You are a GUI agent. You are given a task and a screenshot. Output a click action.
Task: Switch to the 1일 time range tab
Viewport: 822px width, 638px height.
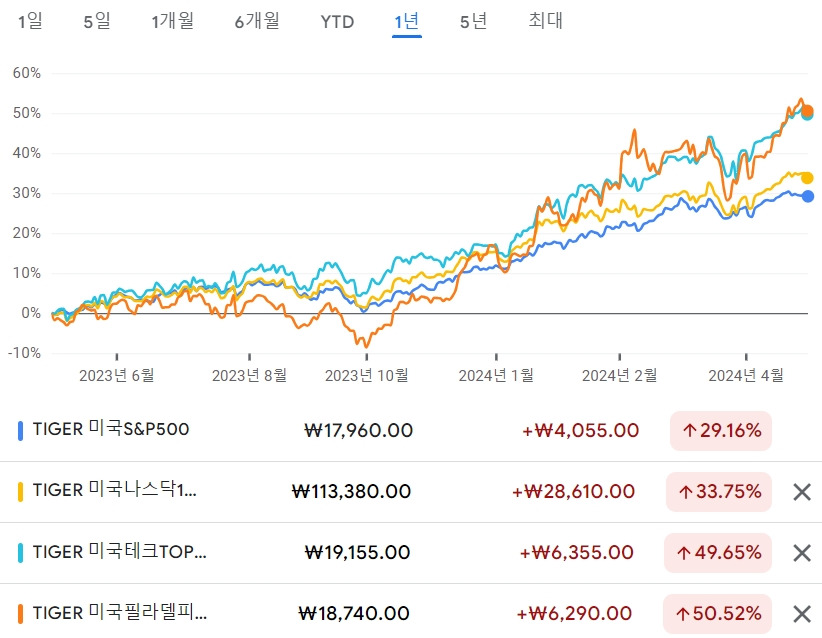click(29, 21)
